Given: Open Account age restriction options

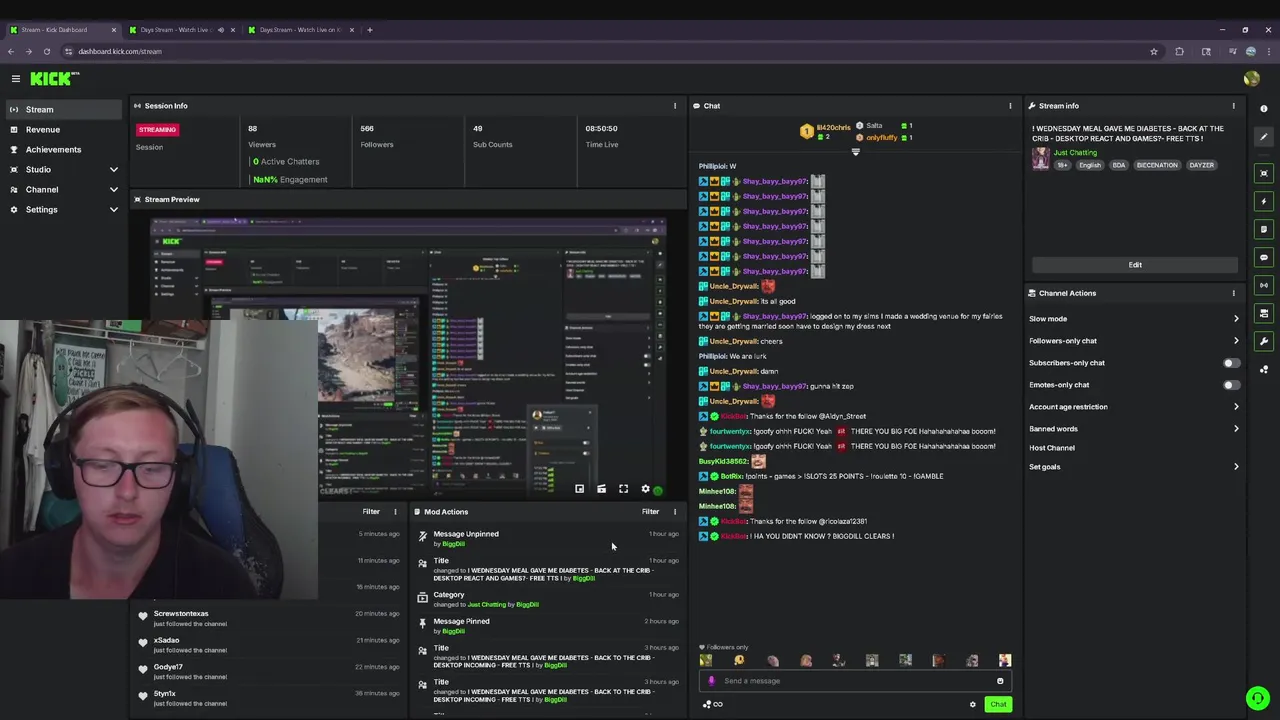Looking at the screenshot, I should (1236, 407).
